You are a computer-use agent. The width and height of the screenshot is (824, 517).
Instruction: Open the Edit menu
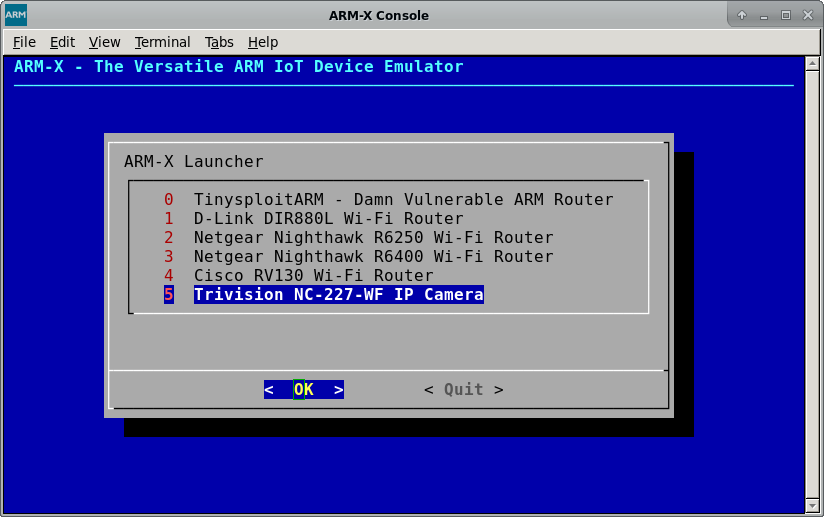click(x=62, y=42)
